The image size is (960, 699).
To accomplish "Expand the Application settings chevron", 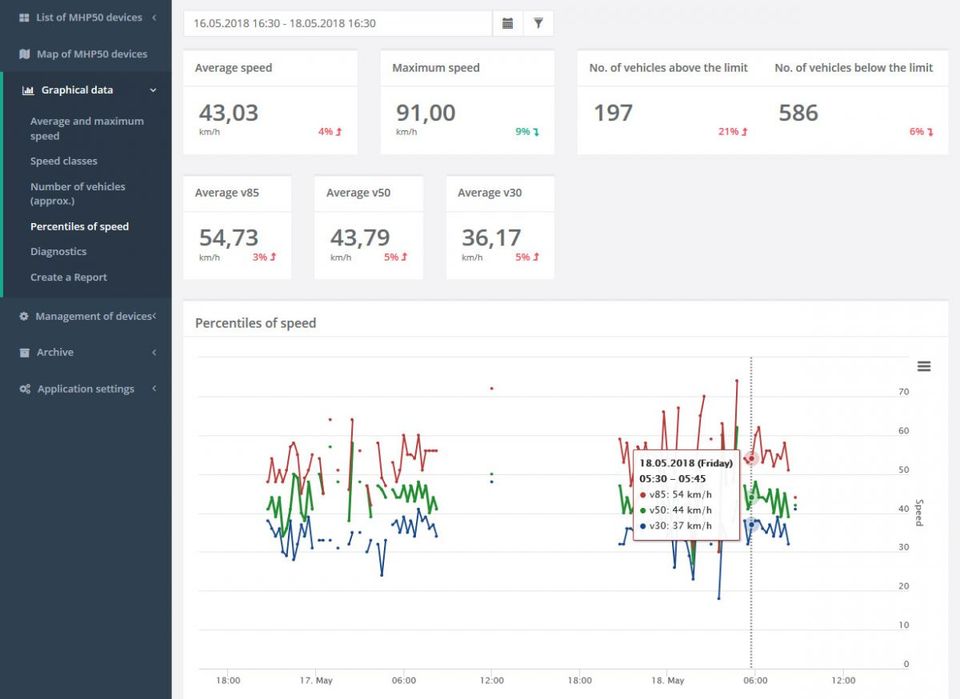I will click(x=154, y=389).
